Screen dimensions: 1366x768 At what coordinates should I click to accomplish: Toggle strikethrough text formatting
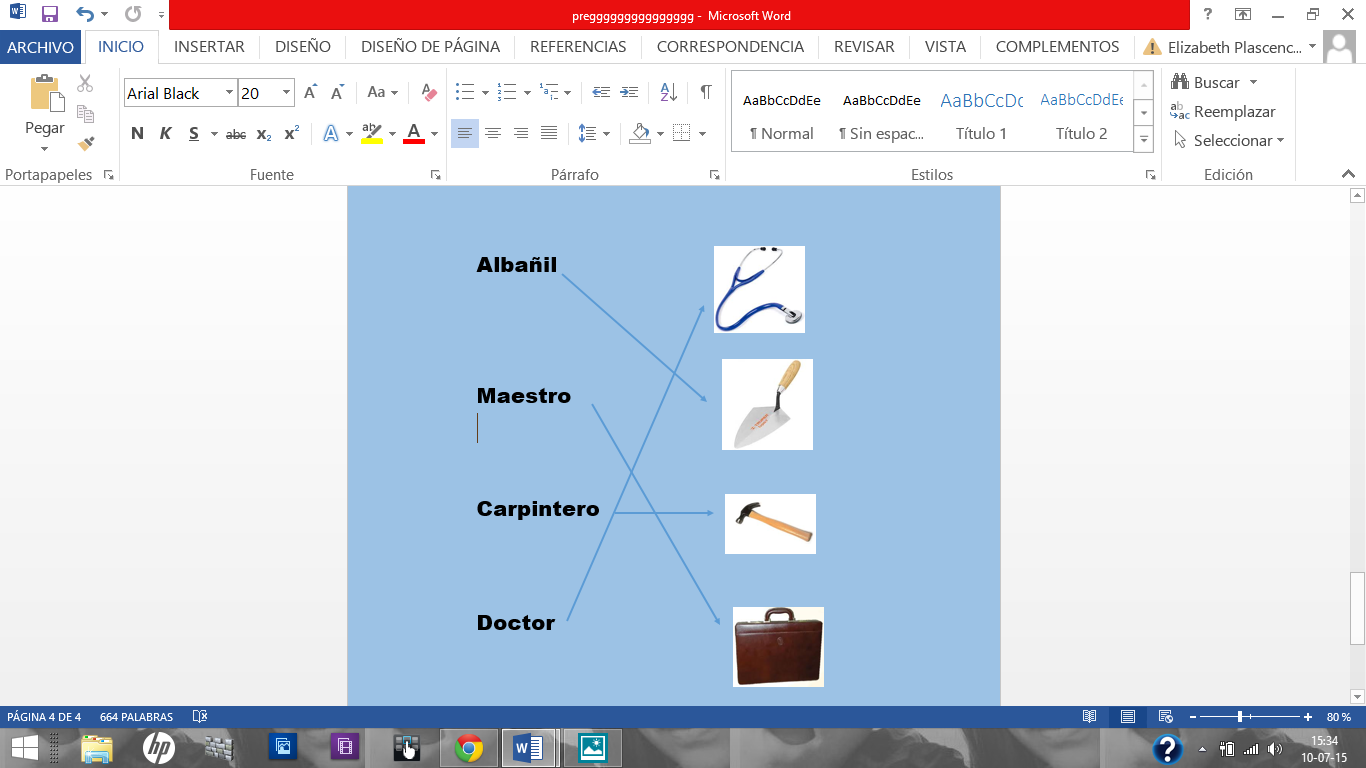pos(236,134)
